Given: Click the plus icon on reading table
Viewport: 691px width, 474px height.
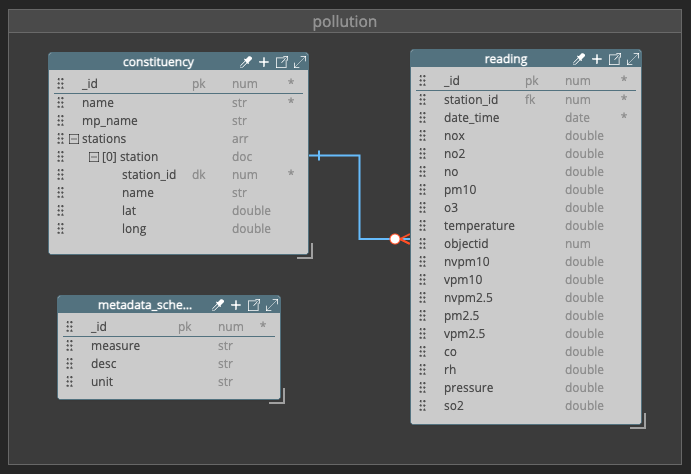Looking at the screenshot, I should coord(597,59).
